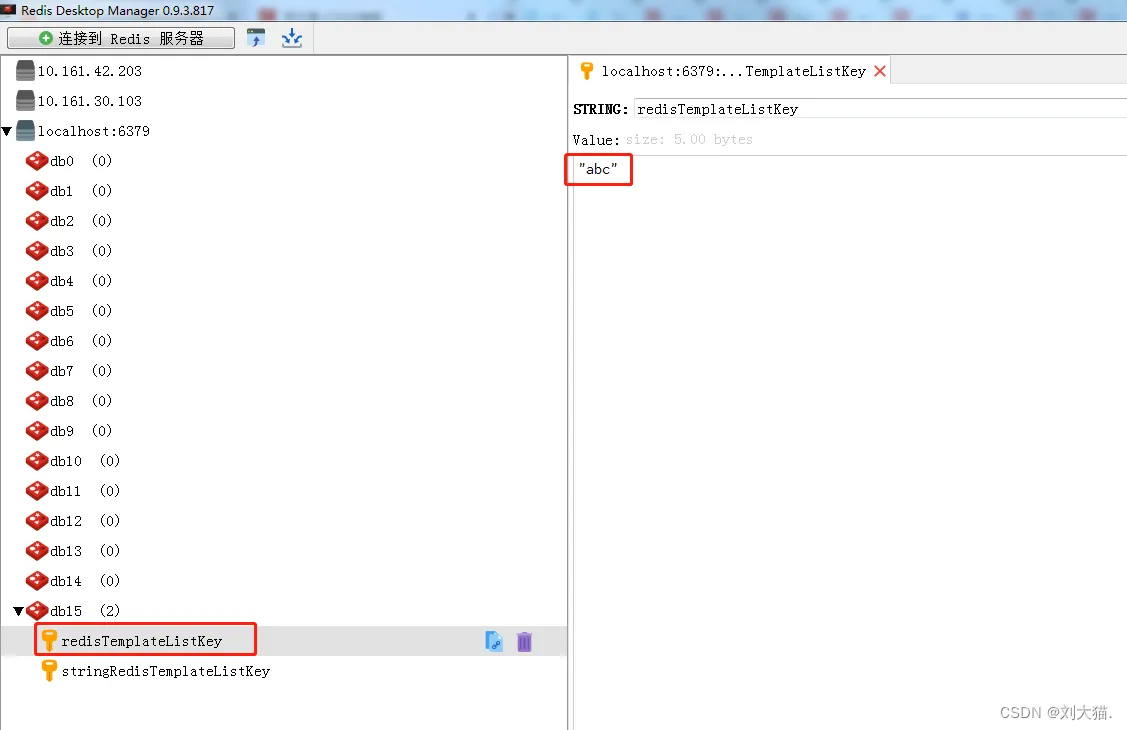This screenshot has width=1127, height=730.
Task: Click the db0 database icon
Action: pyautogui.click(x=37, y=161)
